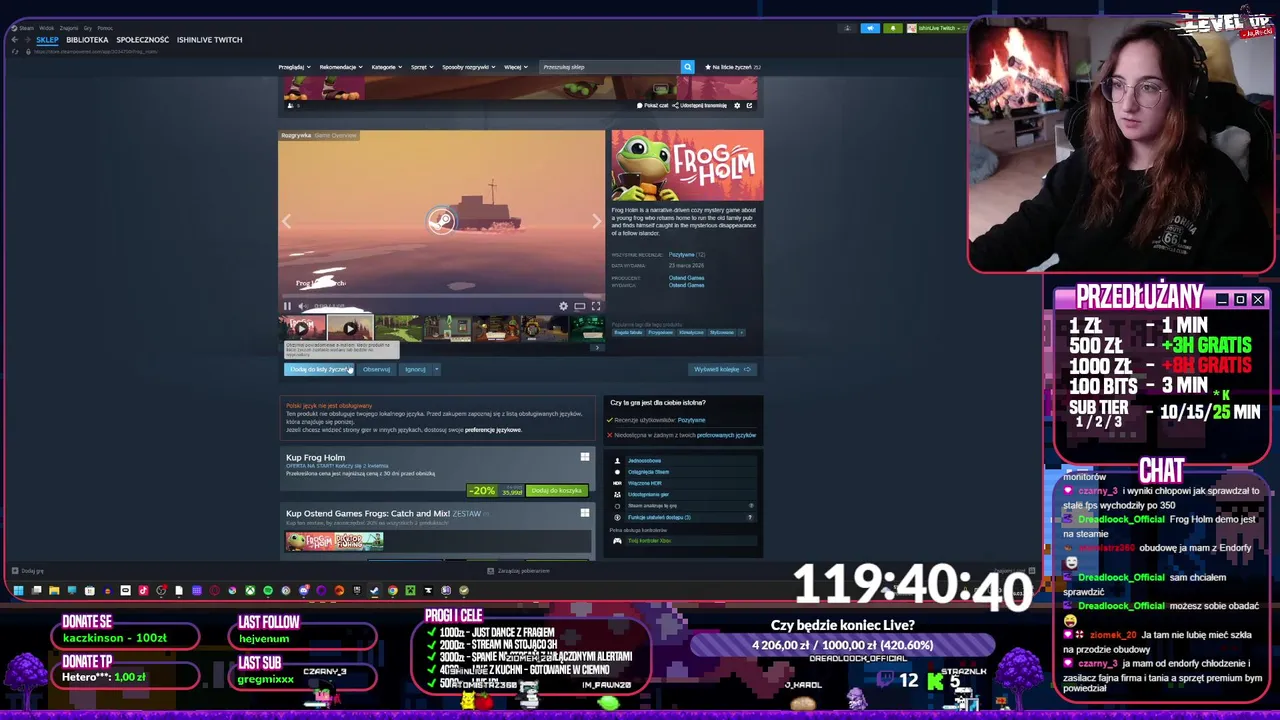Click Wyświetl kolejkę button

click(x=721, y=369)
